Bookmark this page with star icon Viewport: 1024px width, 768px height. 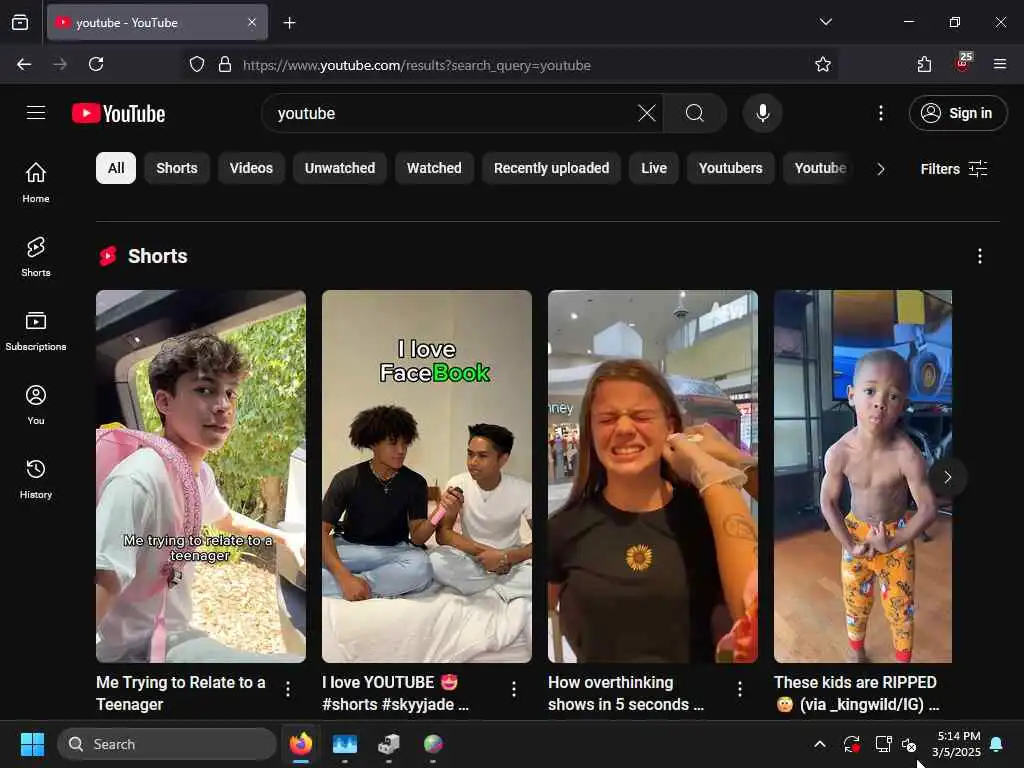click(x=823, y=65)
